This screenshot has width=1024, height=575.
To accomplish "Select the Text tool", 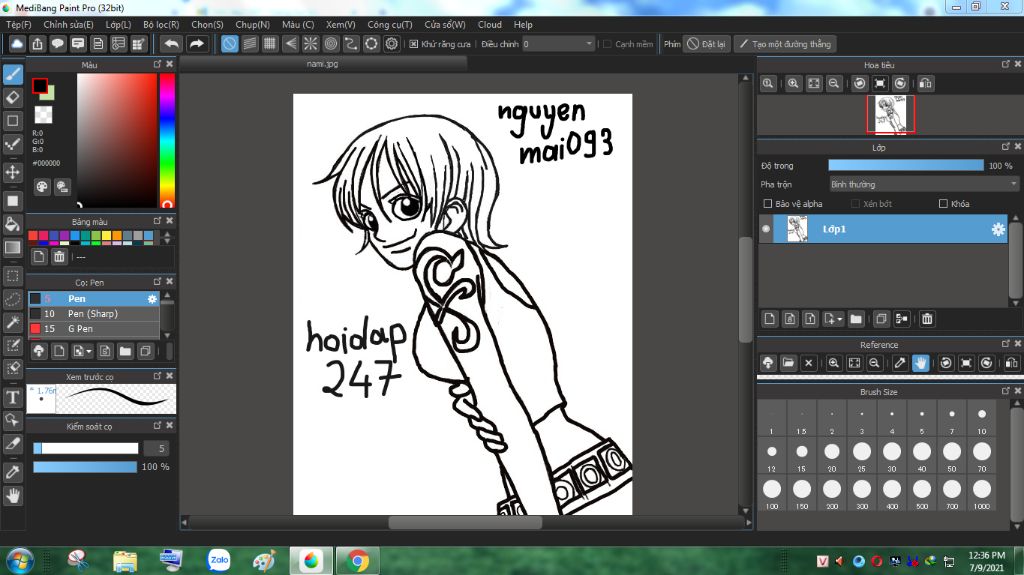I will coord(13,397).
